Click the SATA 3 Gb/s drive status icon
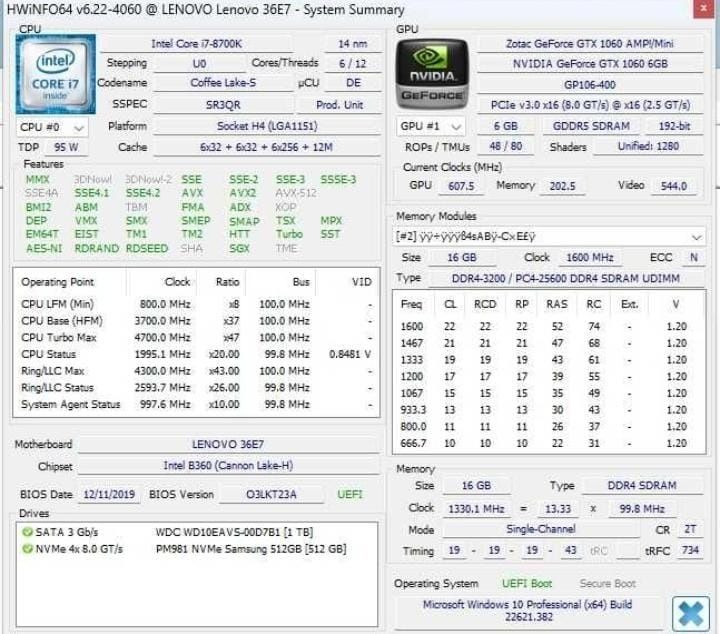720x634 pixels. (28, 532)
